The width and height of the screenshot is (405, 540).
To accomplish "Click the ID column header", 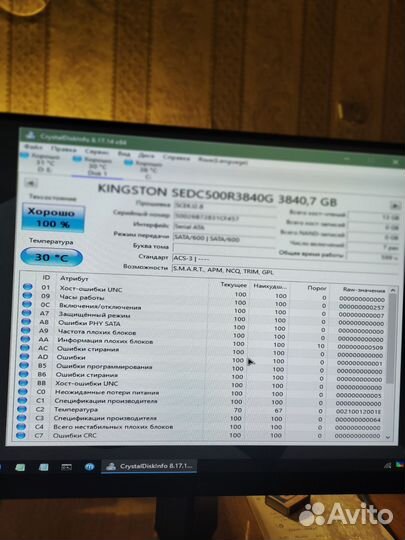I will [46, 277].
